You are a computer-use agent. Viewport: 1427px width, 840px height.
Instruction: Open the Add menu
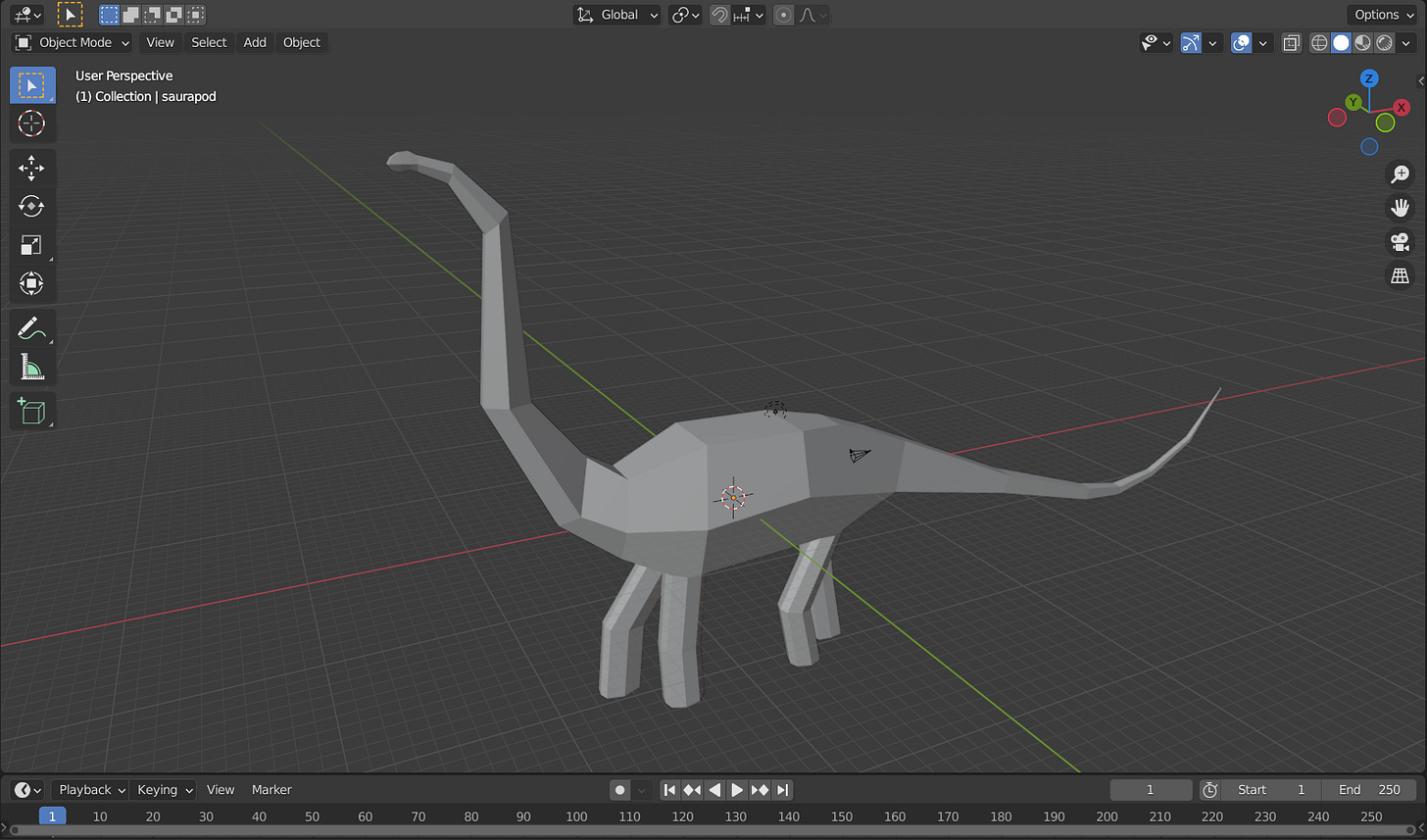click(x=255, y=43)
